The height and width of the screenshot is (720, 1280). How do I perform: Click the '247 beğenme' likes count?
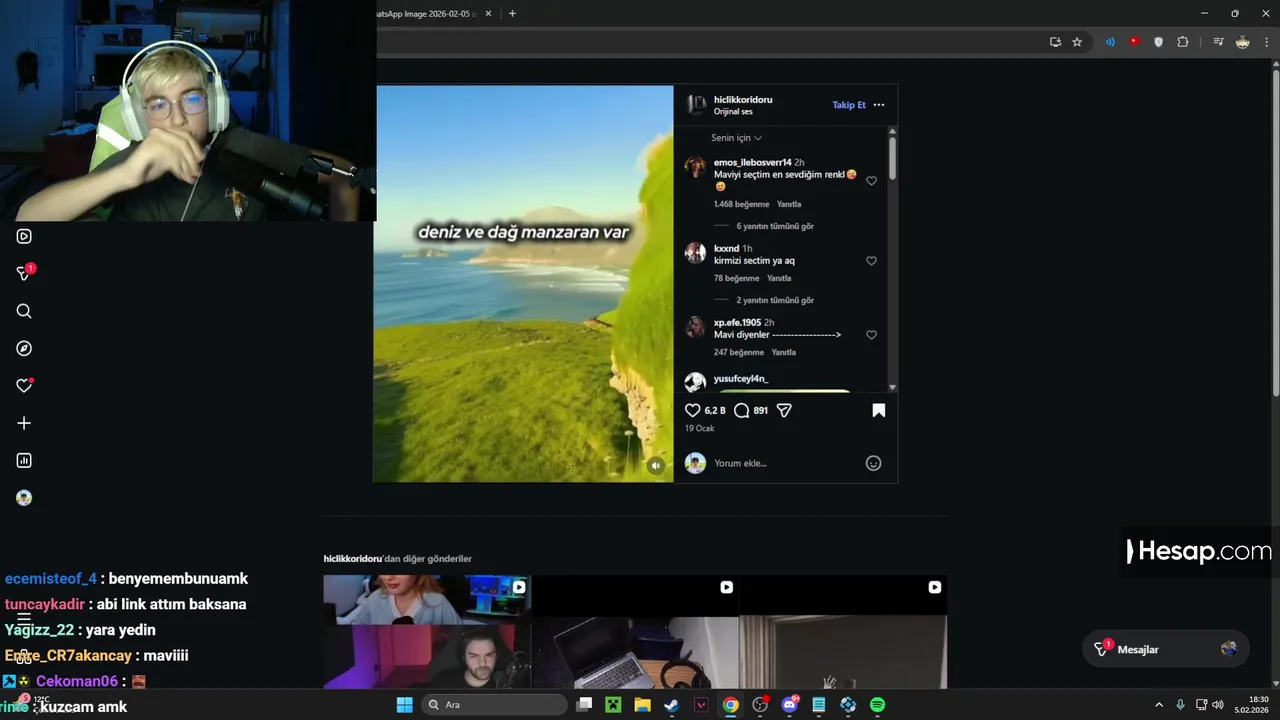tap(738, 352)
